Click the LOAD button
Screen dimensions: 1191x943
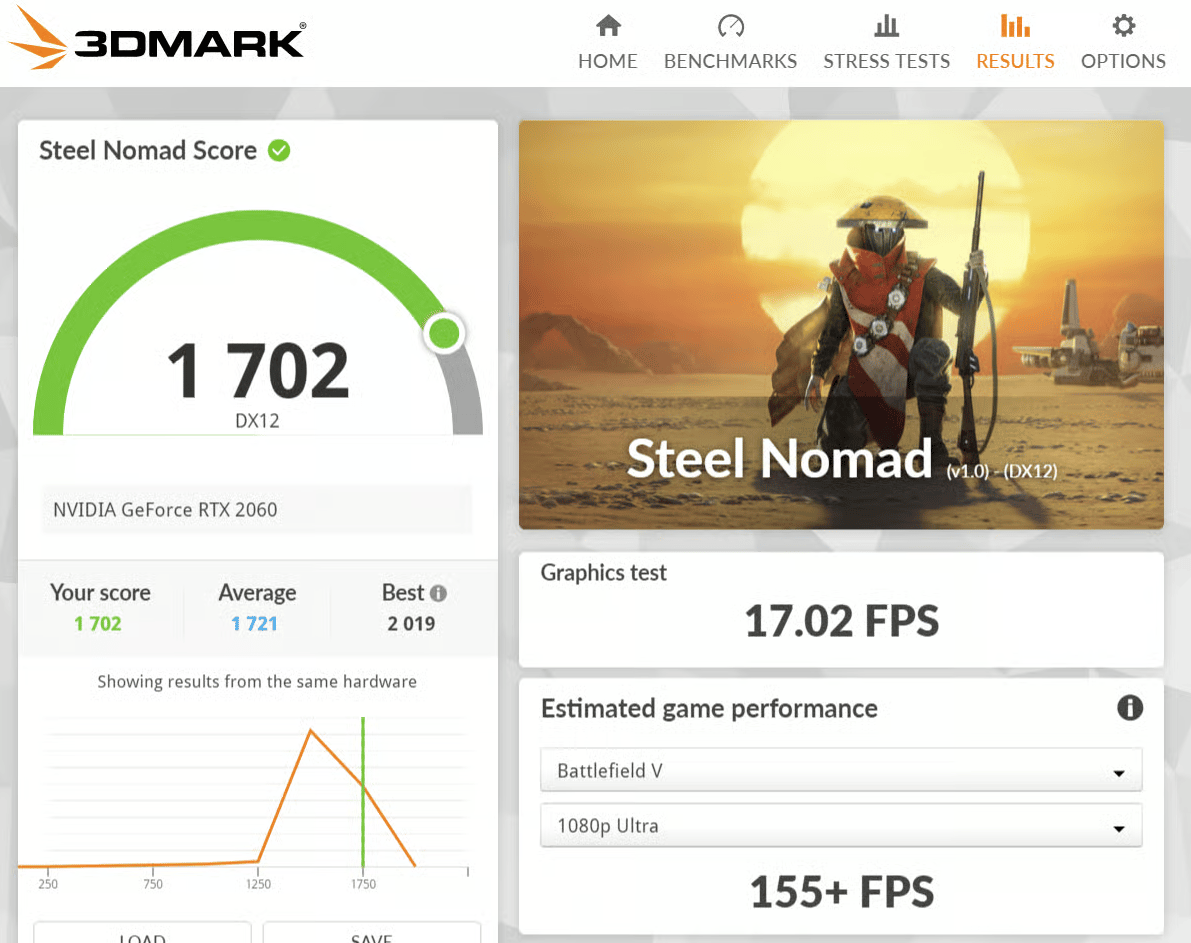click(x=143, y=933)
